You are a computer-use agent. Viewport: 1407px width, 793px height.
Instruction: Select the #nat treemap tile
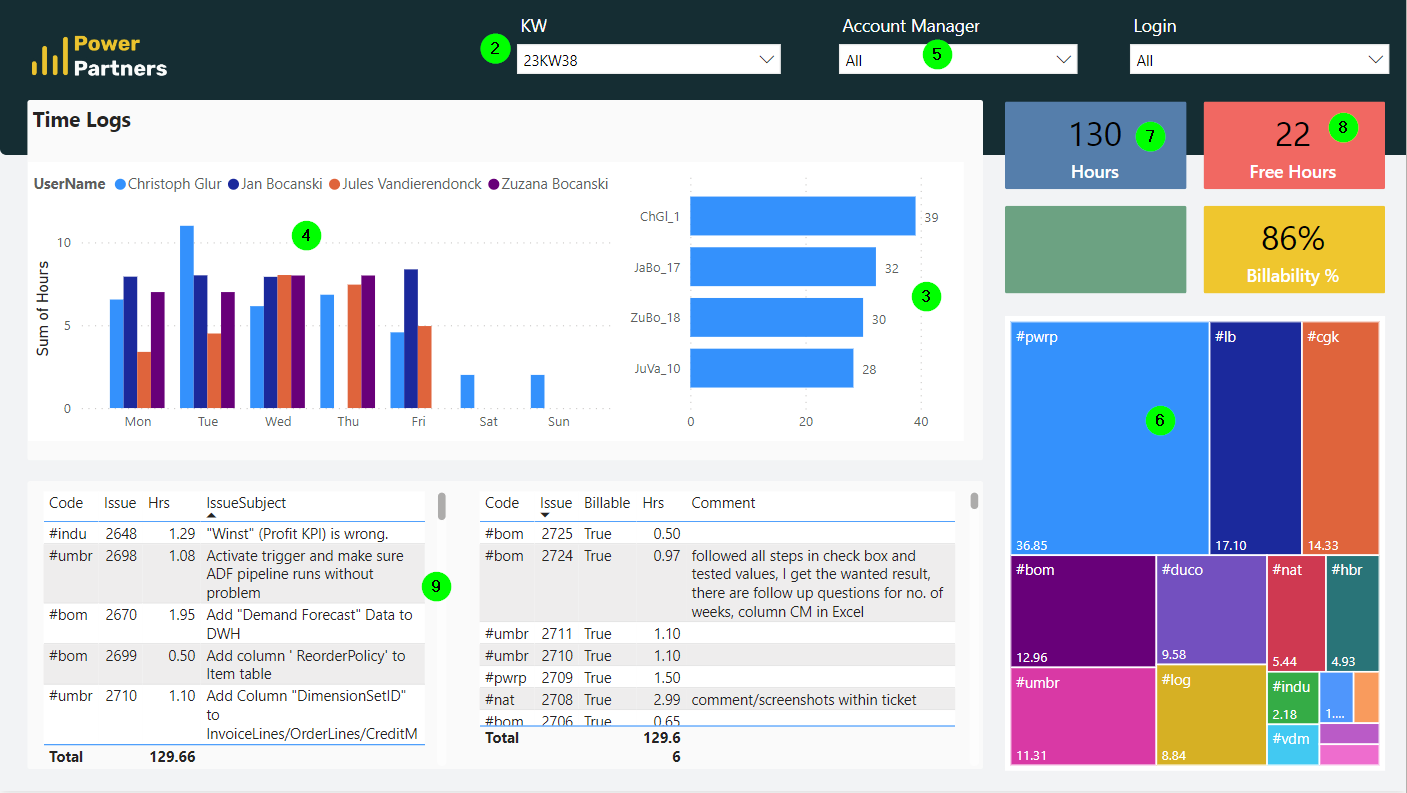click(1296, 613)
